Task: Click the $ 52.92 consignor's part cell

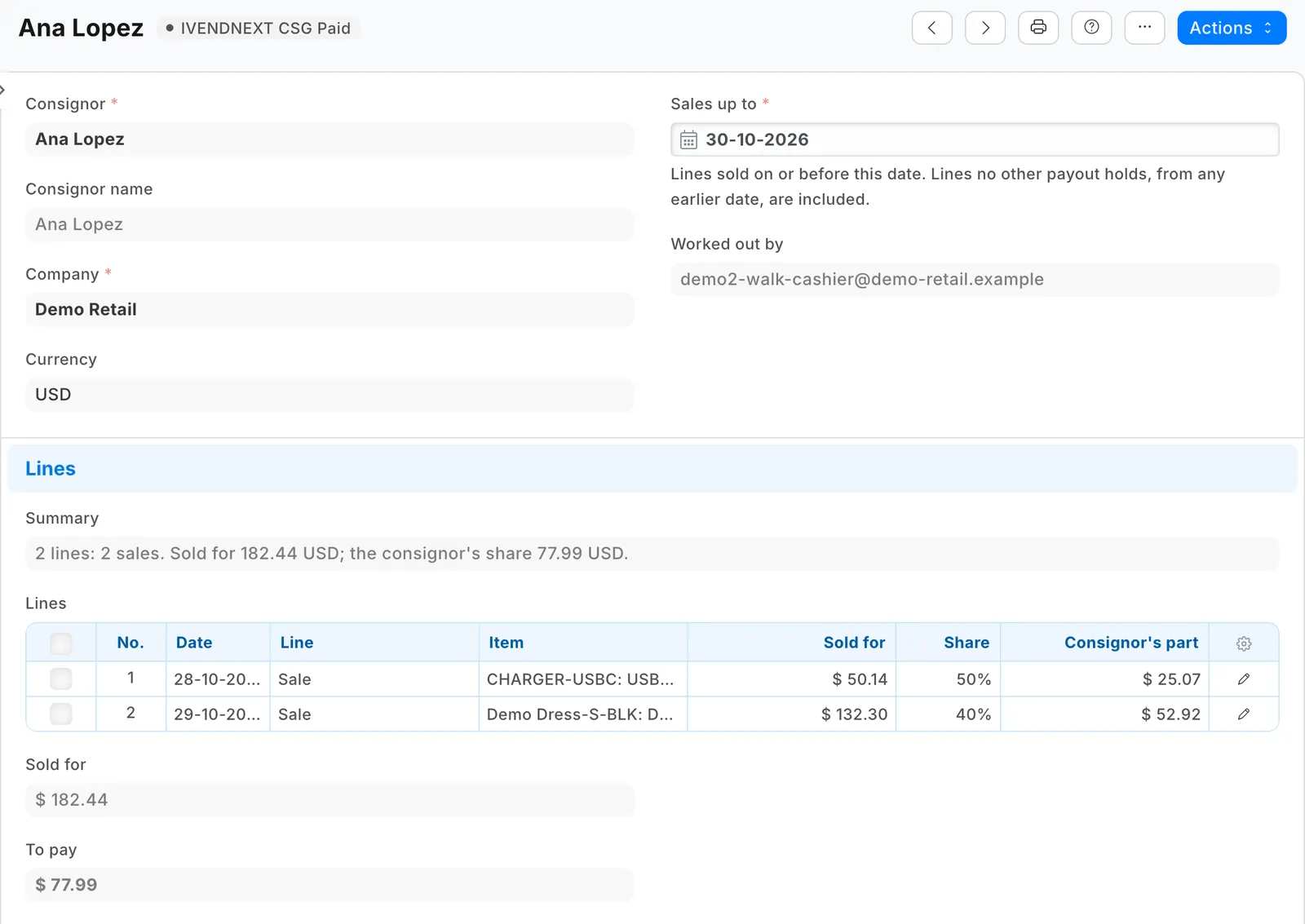Action: pos(1105,714)
